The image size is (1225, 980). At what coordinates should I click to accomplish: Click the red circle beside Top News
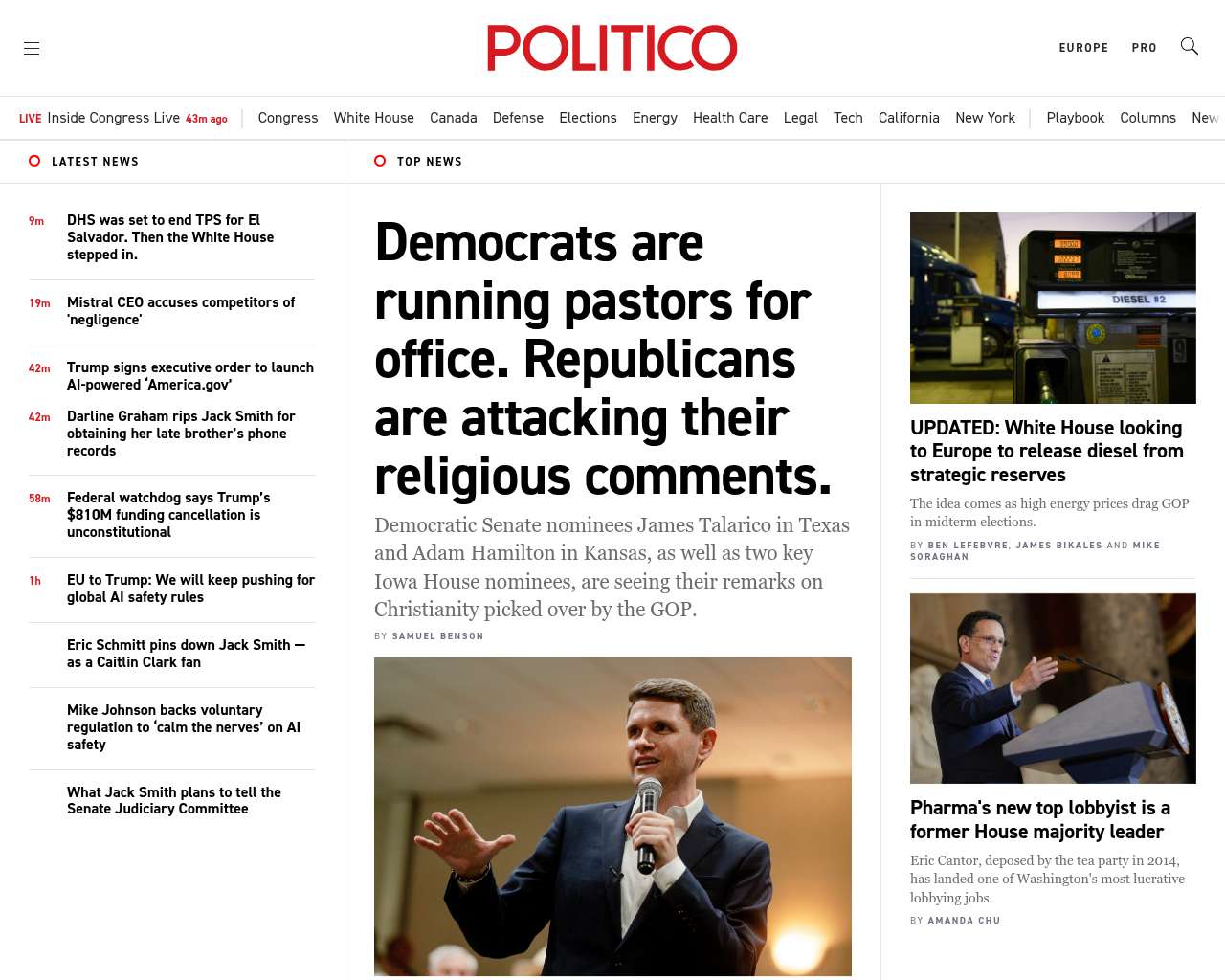point(380,161)
